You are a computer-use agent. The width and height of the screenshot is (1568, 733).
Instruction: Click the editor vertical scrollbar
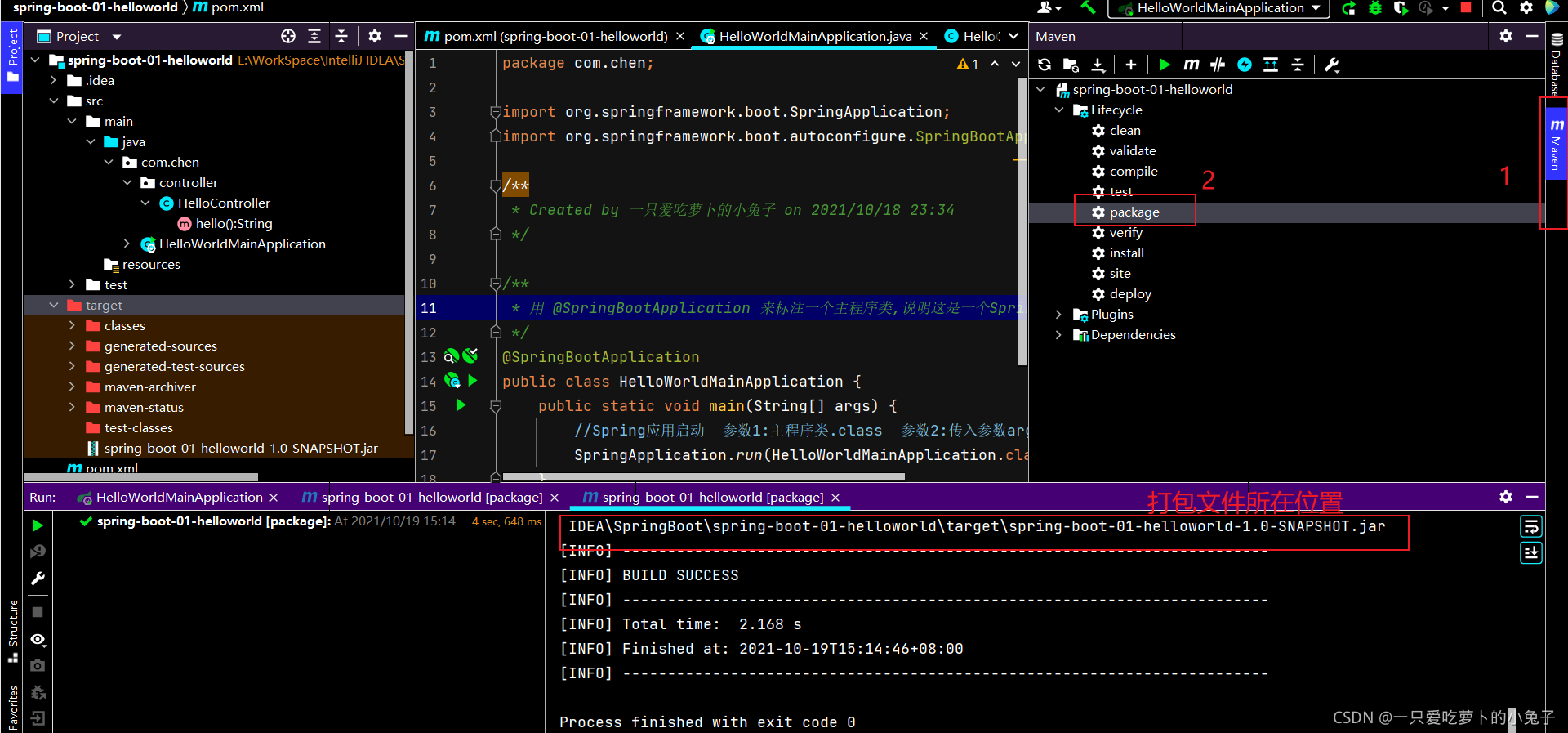pyautogui.click(x=1022, y=221)
